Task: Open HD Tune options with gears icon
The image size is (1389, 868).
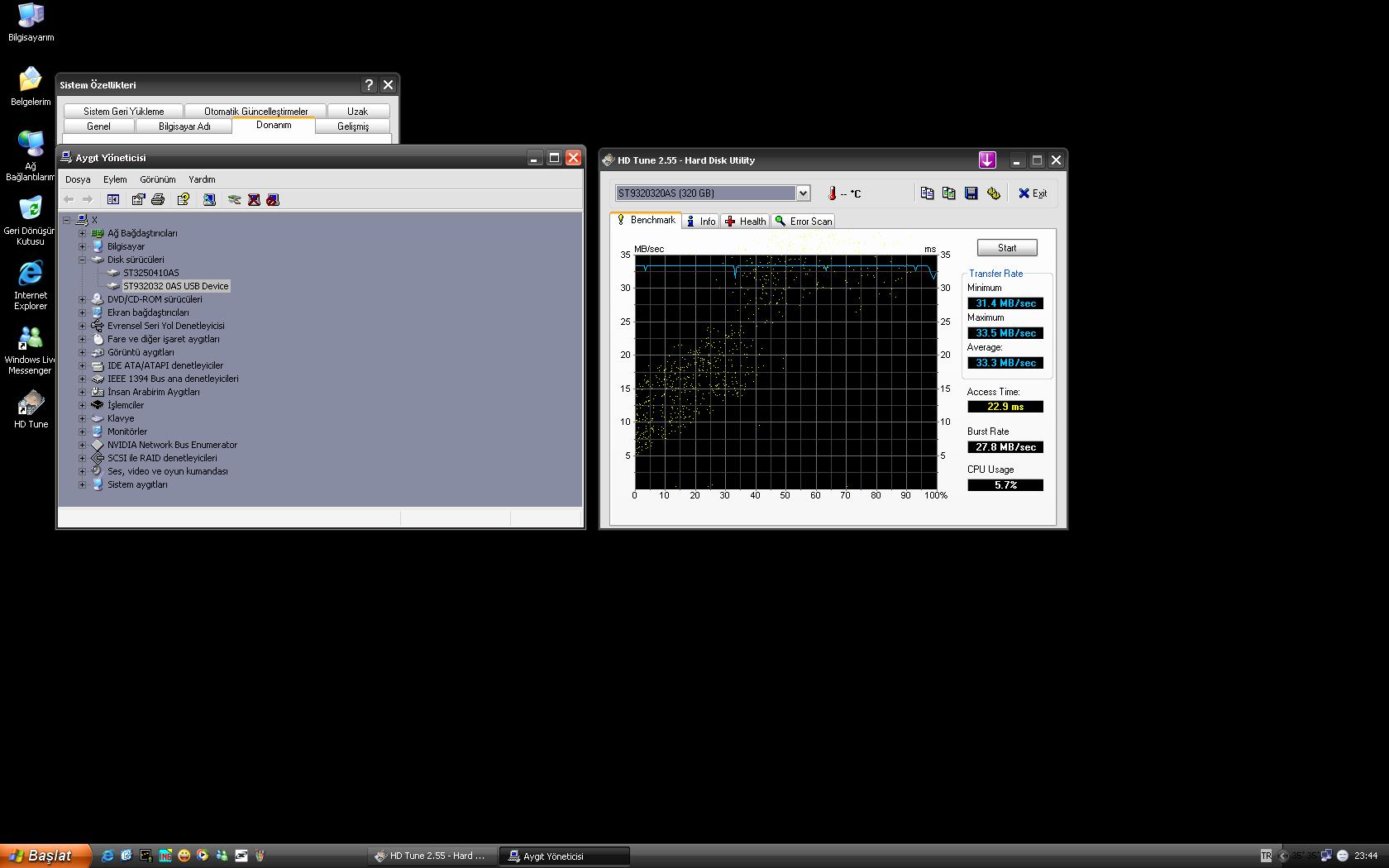Action: 994,193
